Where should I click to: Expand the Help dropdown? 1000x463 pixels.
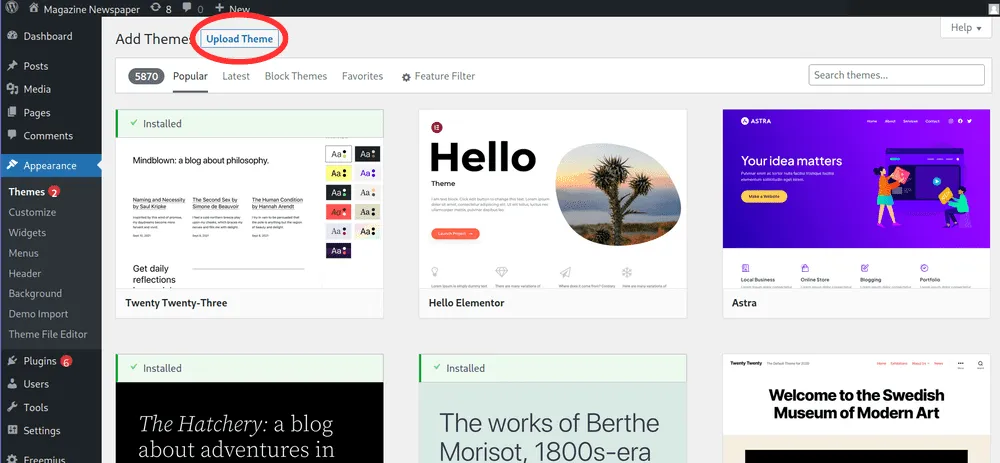[966, 27]
